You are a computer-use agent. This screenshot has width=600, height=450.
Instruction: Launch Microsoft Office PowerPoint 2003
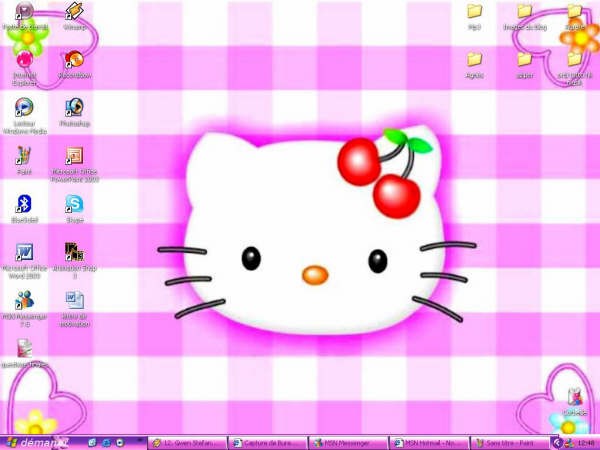click(x=75, y=165)
